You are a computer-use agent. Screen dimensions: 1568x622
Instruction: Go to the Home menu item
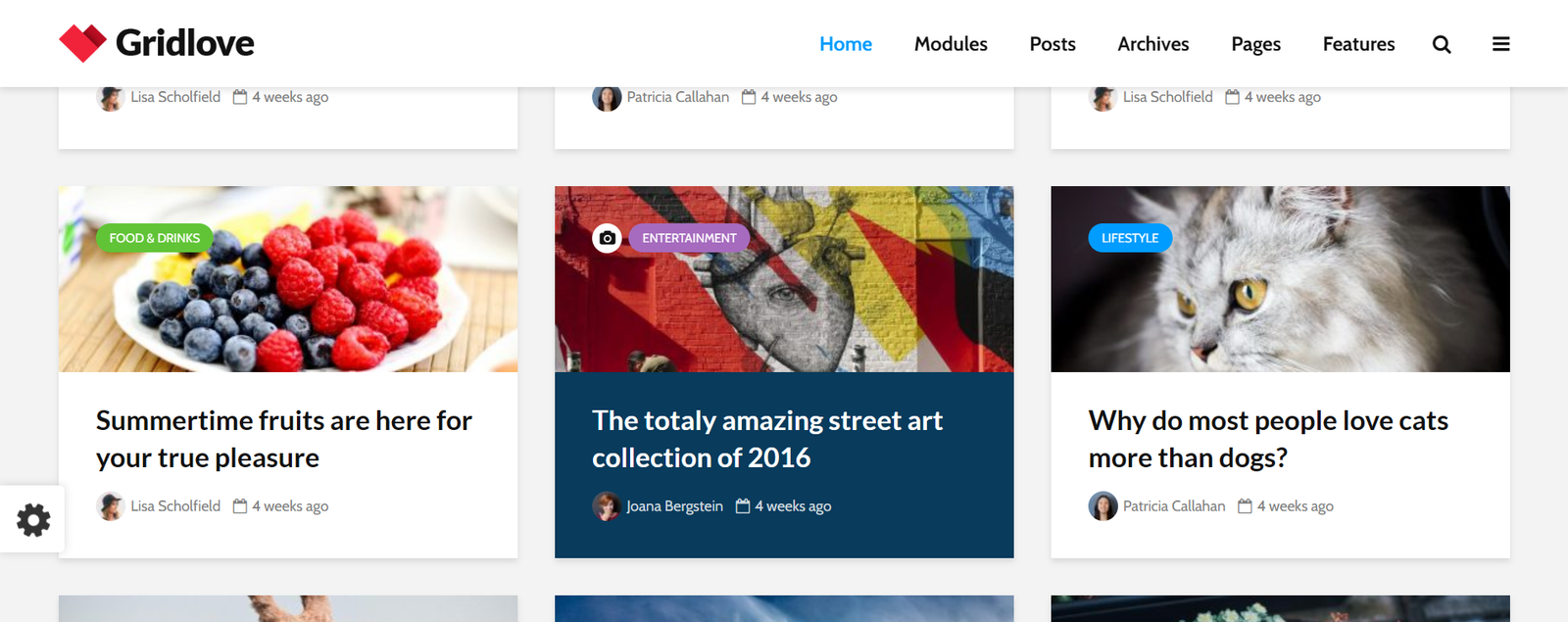coord(845,44)
